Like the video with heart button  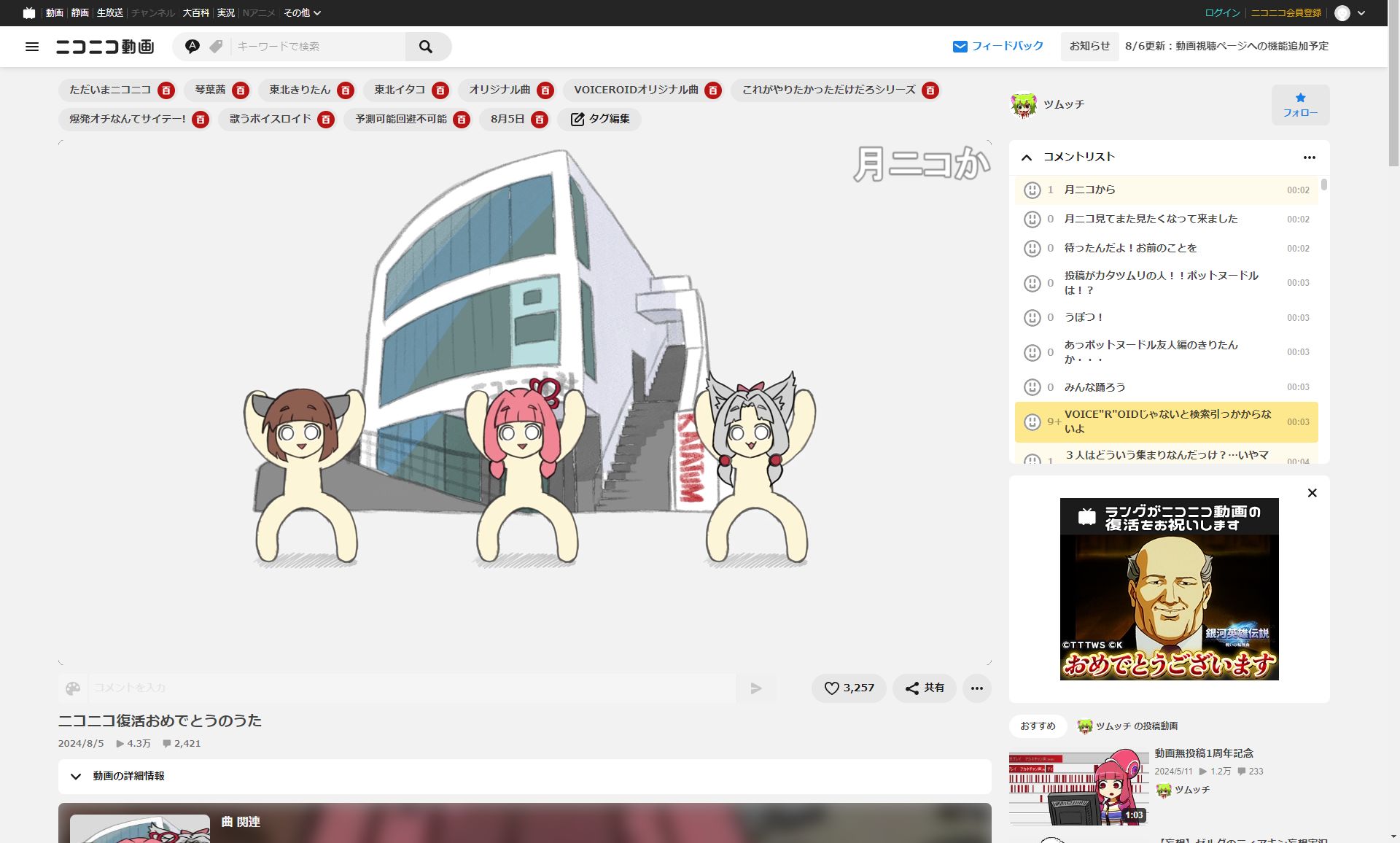[x=849, y=688]
